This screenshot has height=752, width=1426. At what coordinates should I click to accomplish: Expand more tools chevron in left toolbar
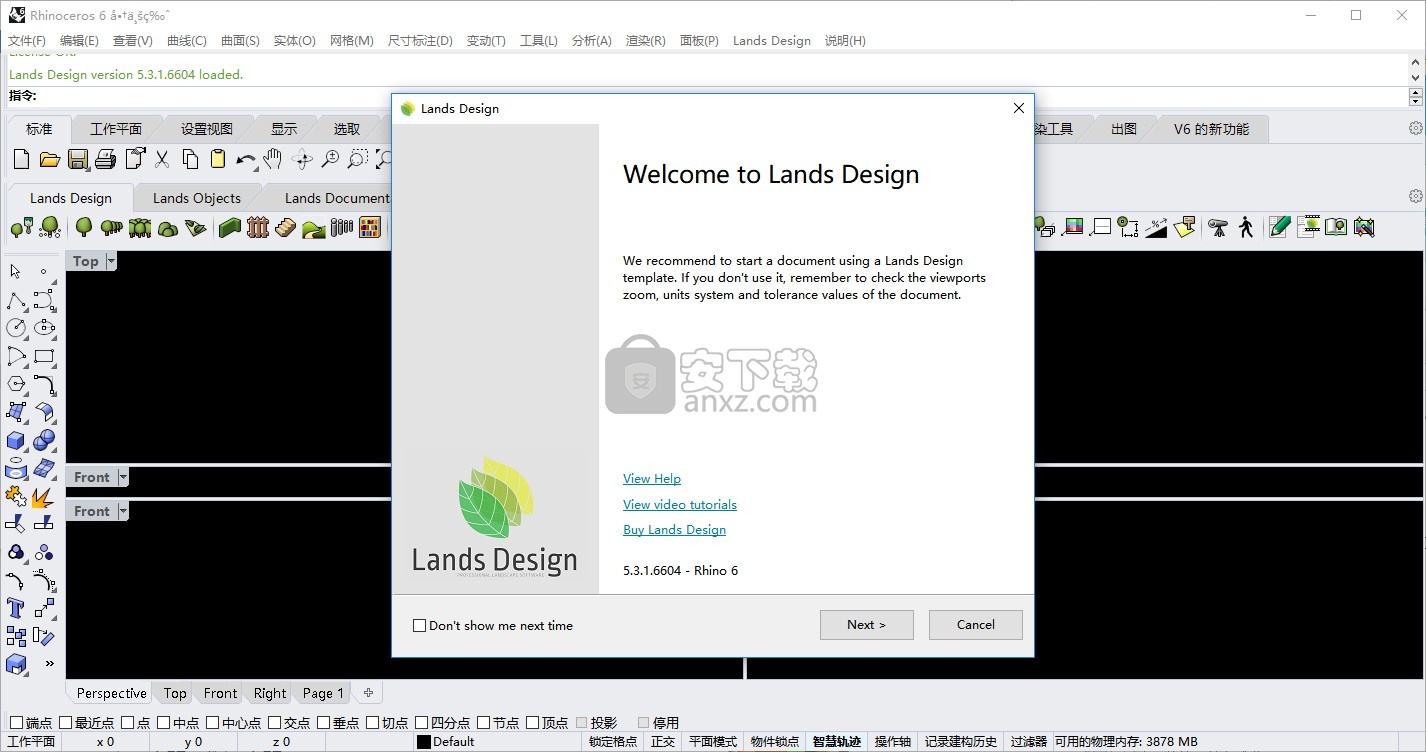[x=49, y=664]
